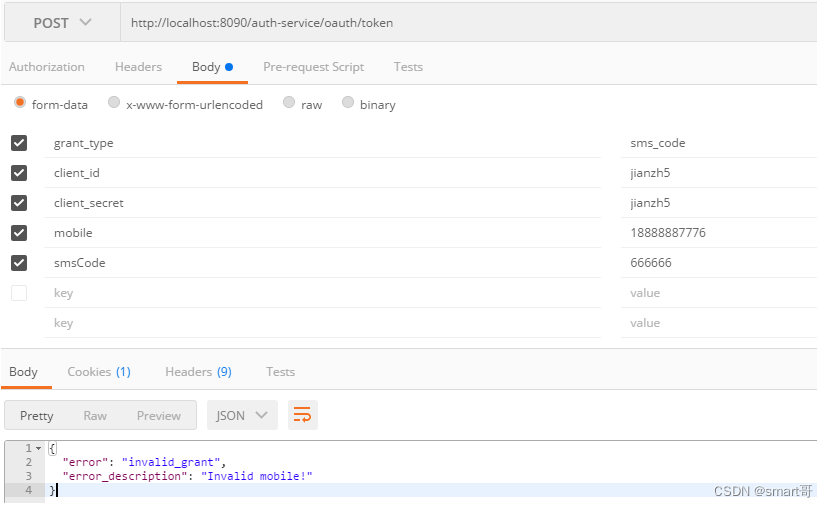Select the x-www-form-urlencoded radio option
This screenshot has width=828, height=507.
pyautogui.click(x=114, y=102)
